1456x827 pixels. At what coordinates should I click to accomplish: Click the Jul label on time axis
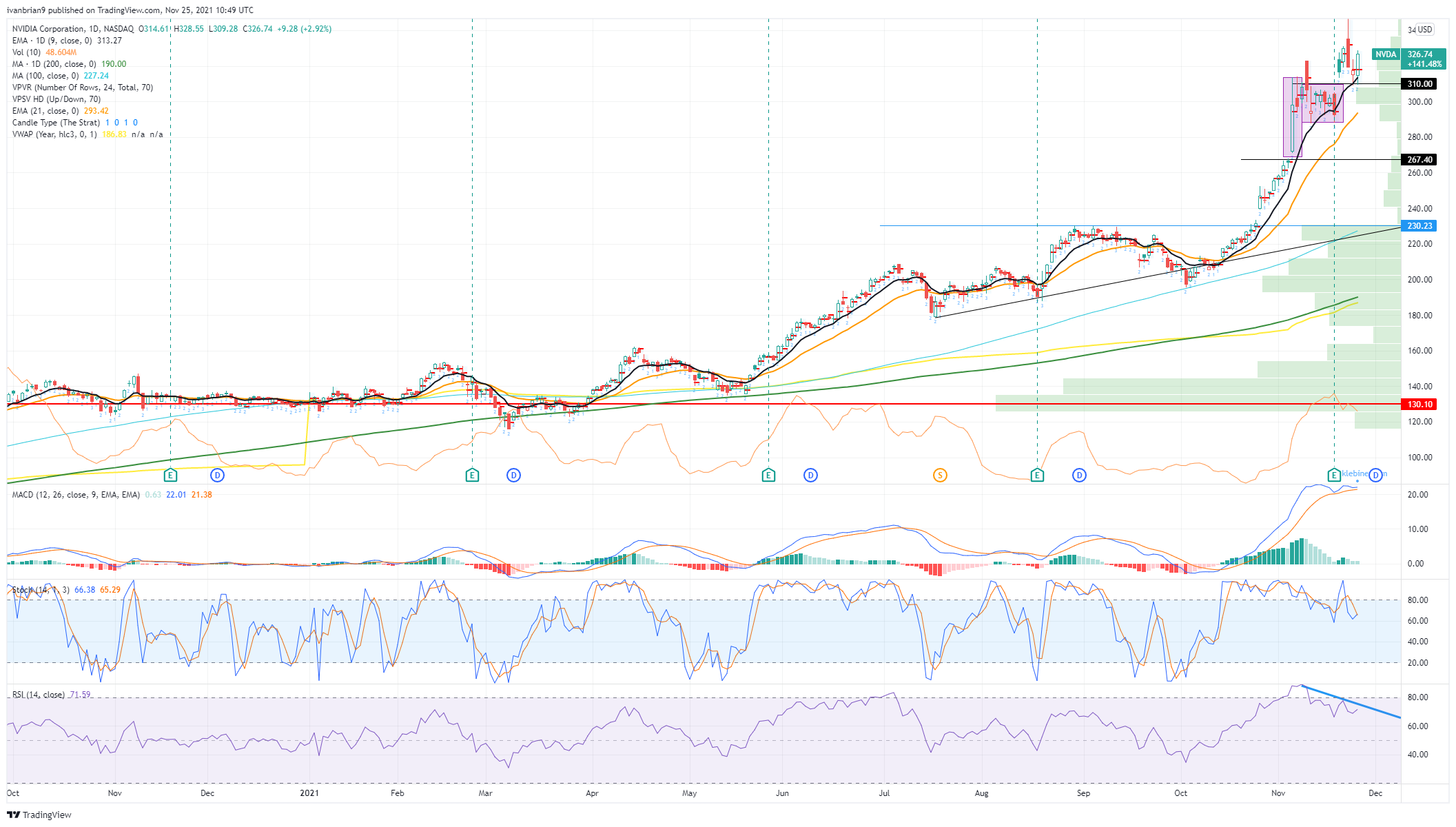(x=884, y=793)
